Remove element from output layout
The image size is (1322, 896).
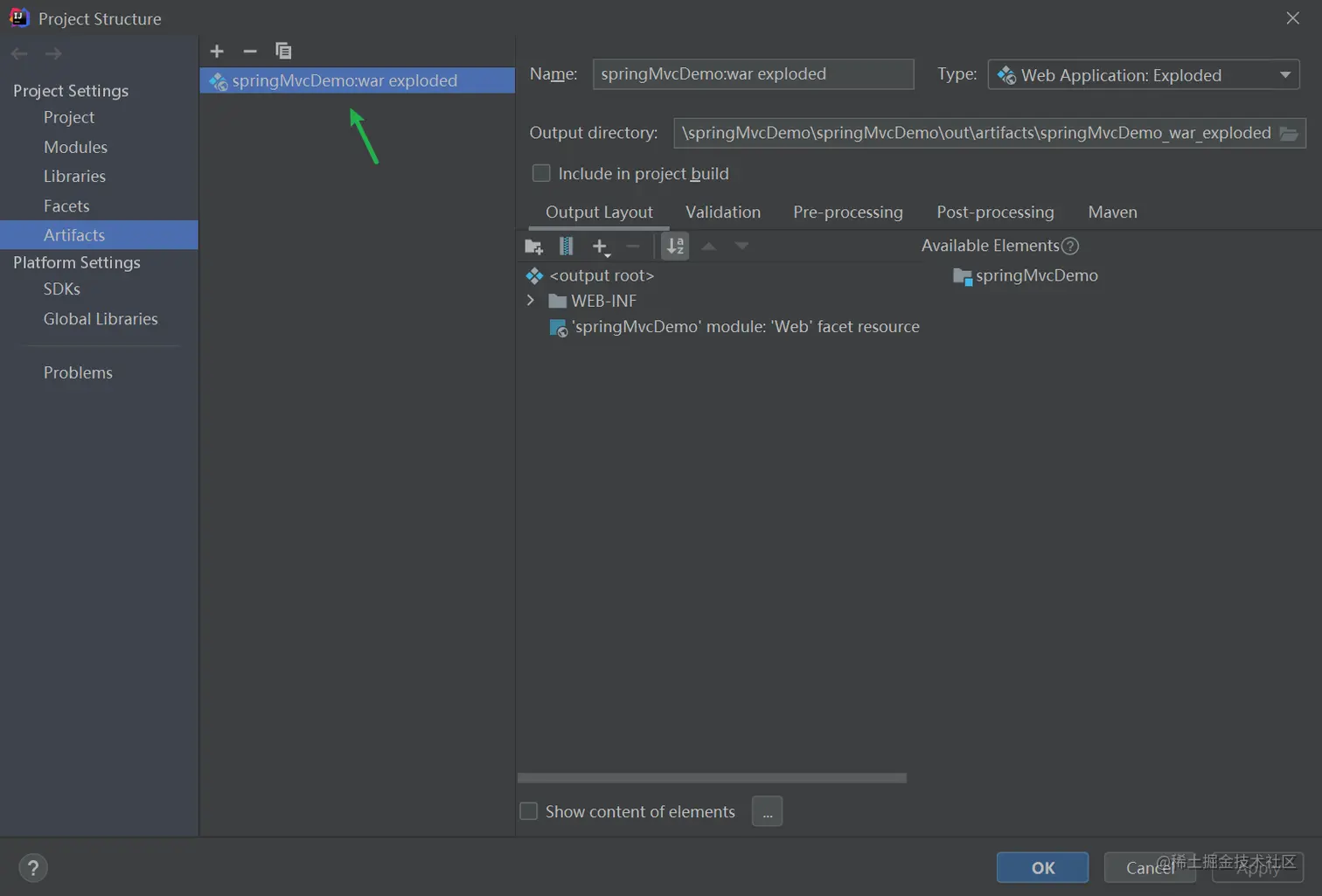coord(633,247)
